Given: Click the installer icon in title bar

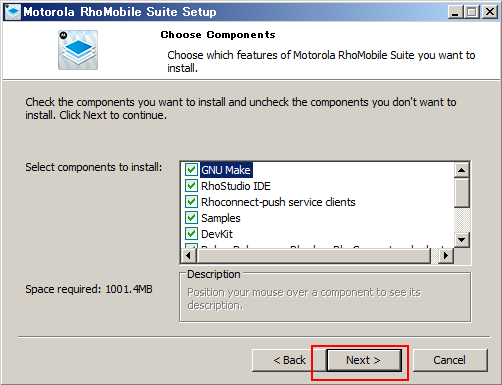Looking at the screenshot, I should 13,12.
